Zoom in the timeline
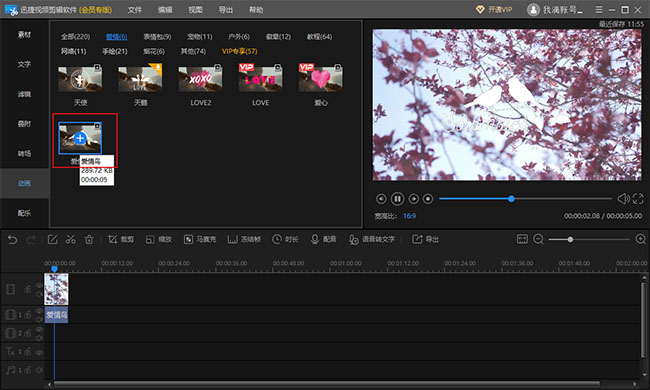 (x=640, y=239)
